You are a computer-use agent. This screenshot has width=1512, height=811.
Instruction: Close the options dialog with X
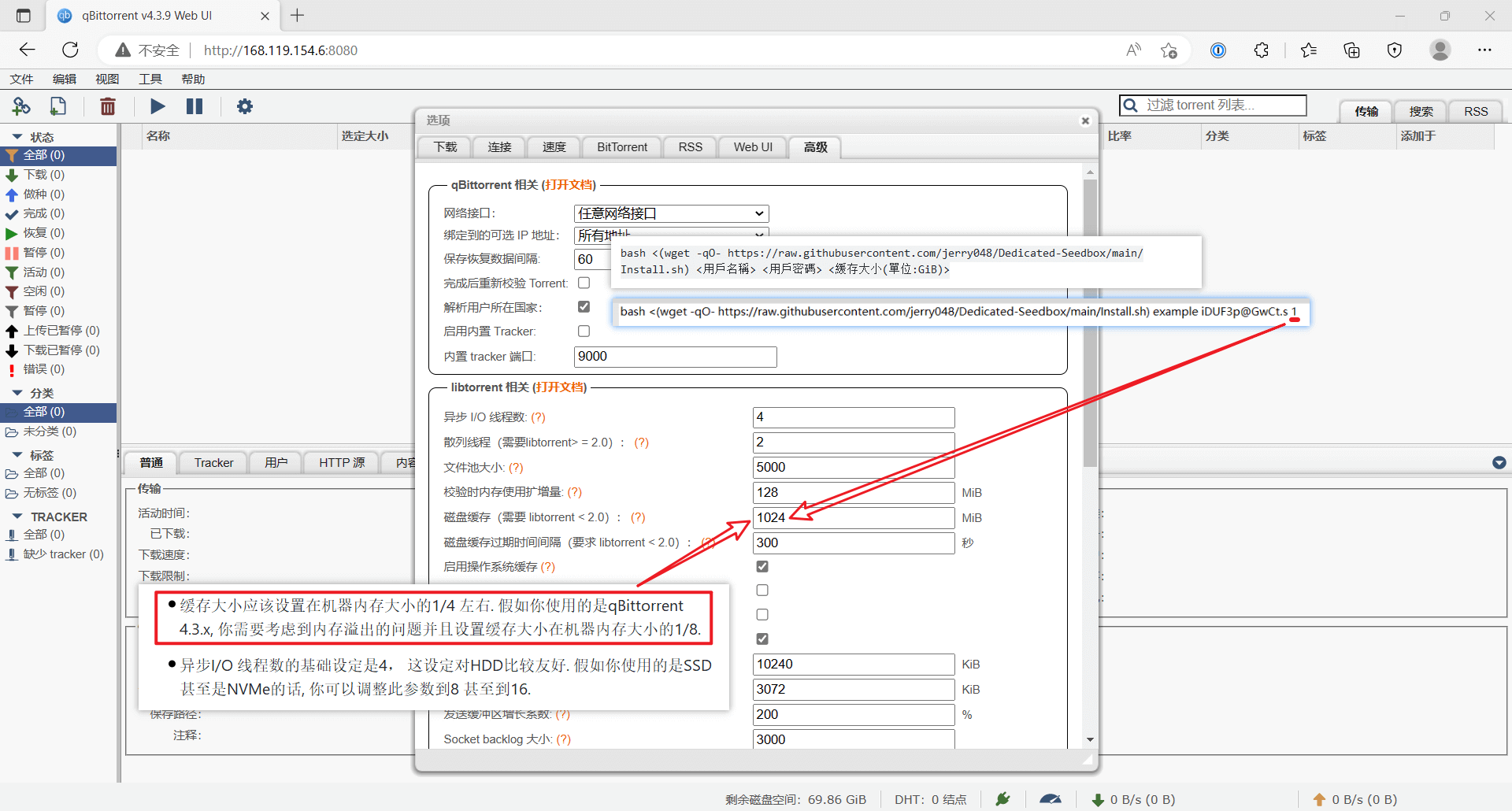coord(1085,120)
